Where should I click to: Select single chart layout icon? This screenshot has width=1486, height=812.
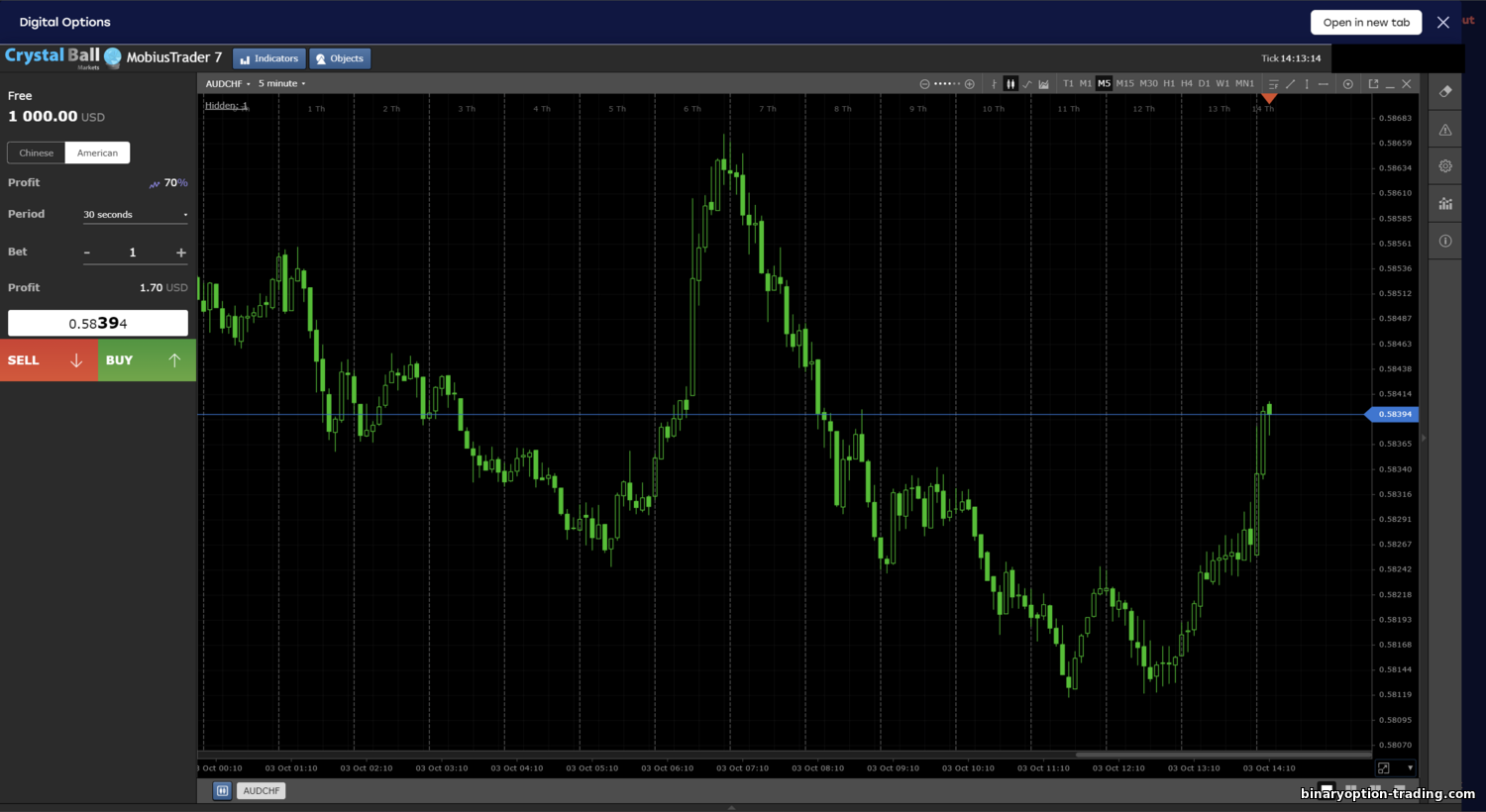pyautogui.click(x=1327, y=789)
